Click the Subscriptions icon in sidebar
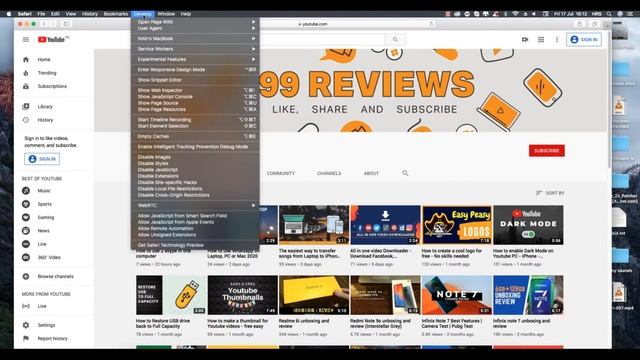This screenshot has height=360, width=640. pyautogui.click(x=26, y=87)
